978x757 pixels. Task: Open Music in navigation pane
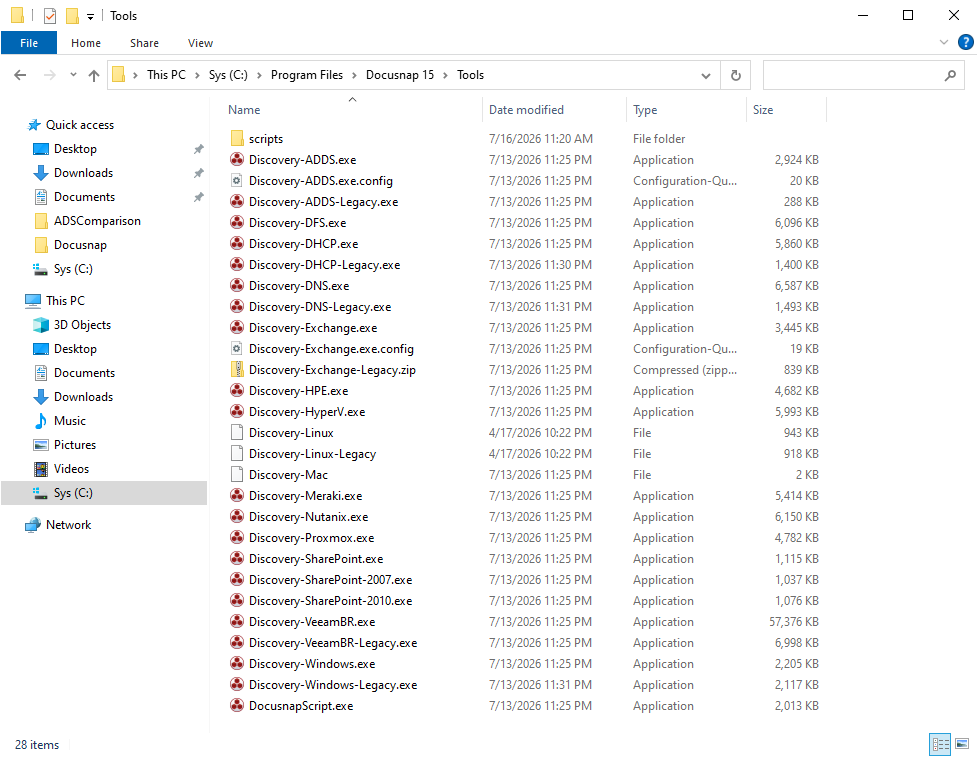pos(70,421)
